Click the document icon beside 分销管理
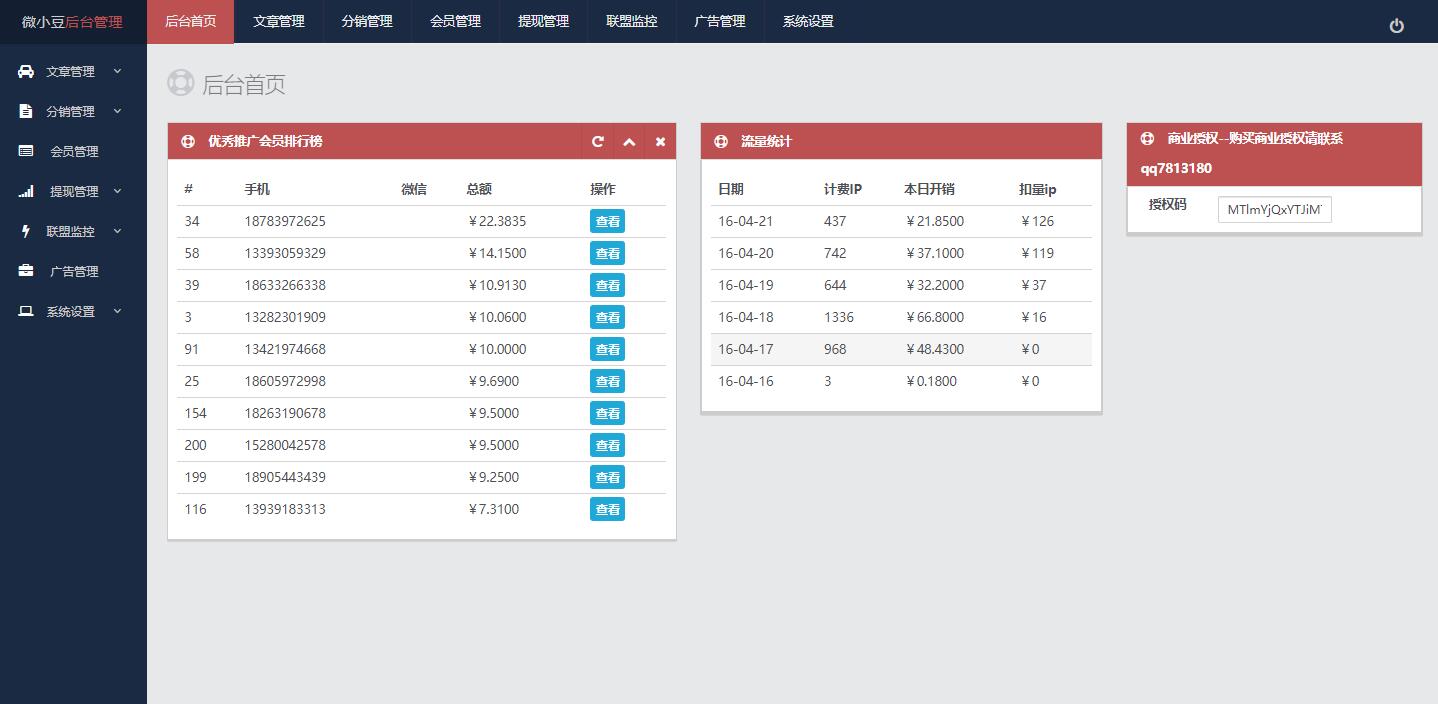The width and height of the screenshot is (1438, 704). pos(26,112)
